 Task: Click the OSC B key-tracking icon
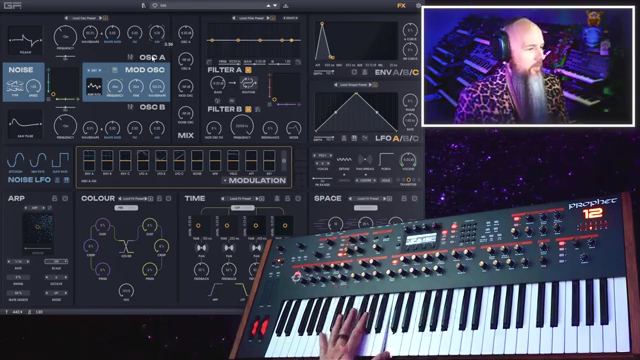tap(130, 107)
